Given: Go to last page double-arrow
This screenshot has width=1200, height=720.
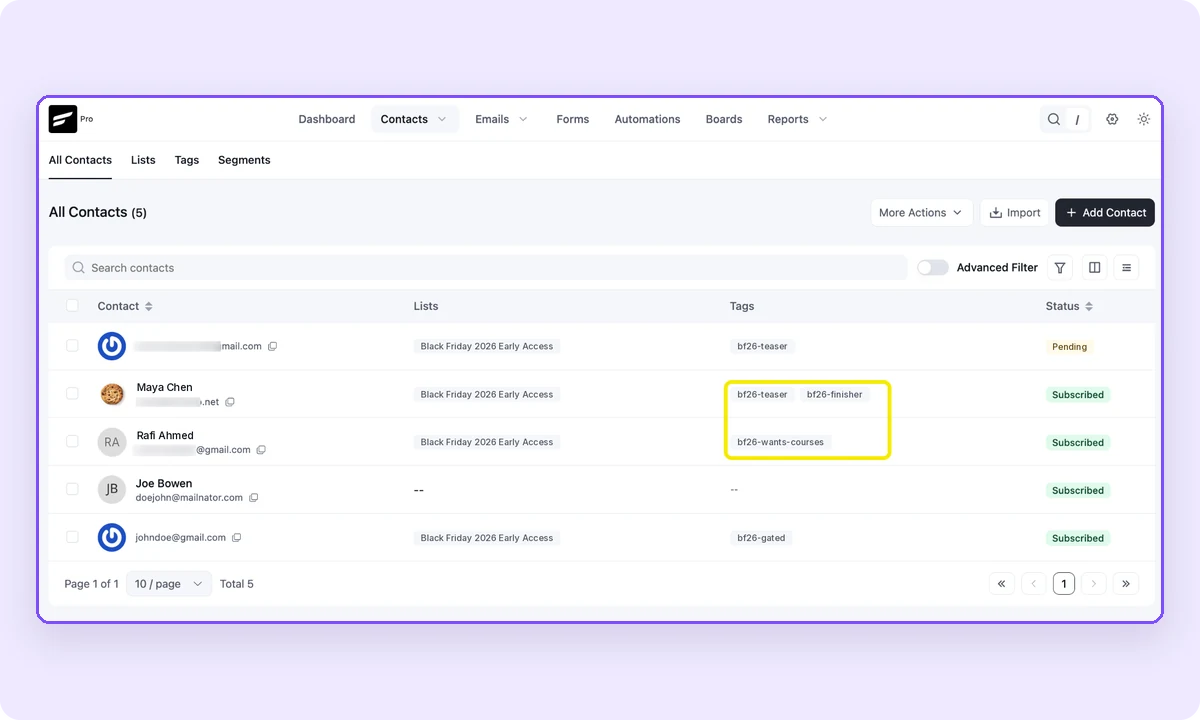Looking at the screenshot, I should (1126, 584).
